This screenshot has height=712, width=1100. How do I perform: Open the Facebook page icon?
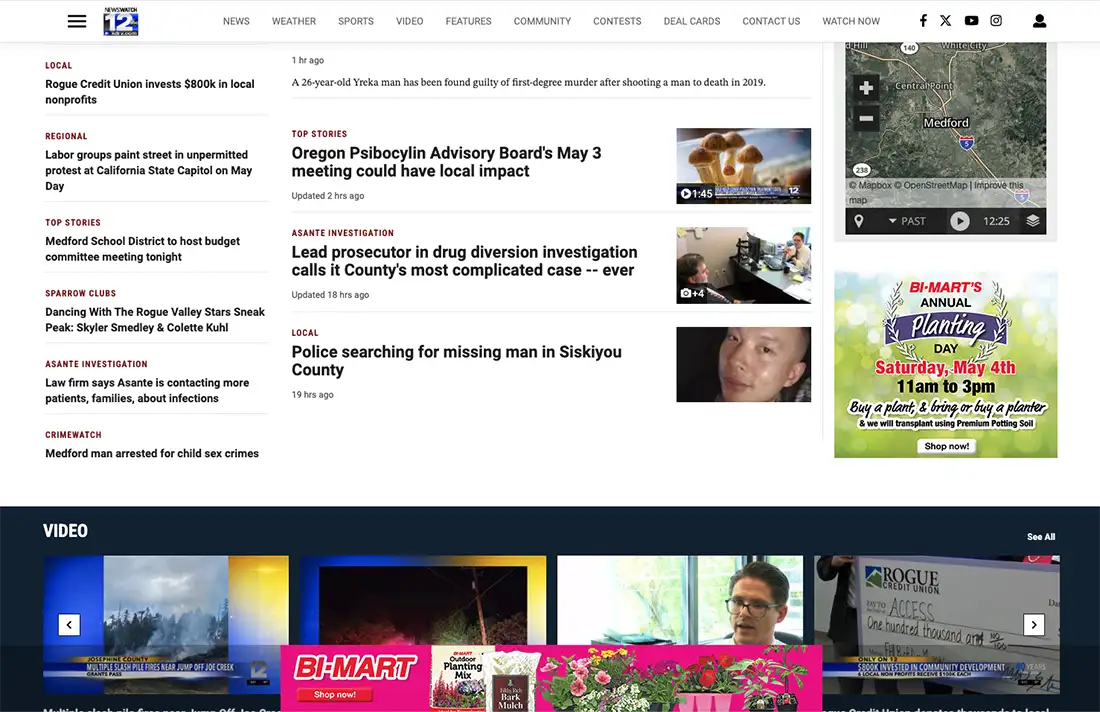pyautogui.click(x=923, y=20)
